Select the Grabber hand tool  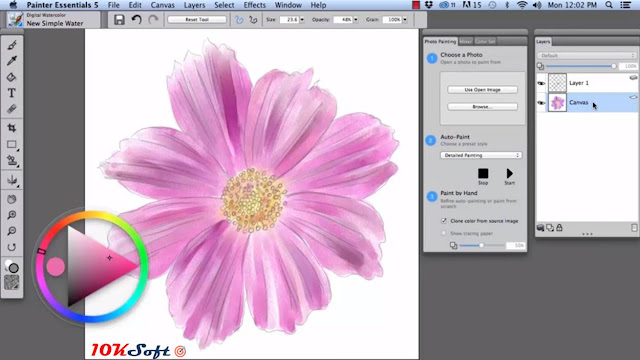tap(12, 199)
